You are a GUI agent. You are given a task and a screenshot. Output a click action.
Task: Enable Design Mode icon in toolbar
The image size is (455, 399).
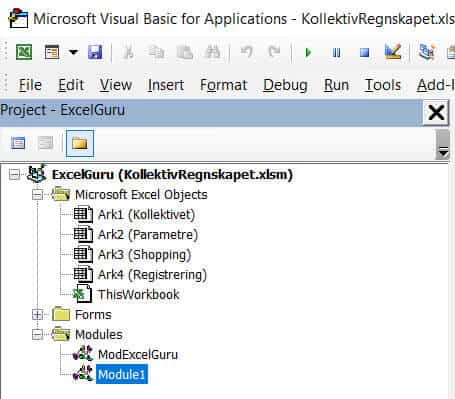393,52
